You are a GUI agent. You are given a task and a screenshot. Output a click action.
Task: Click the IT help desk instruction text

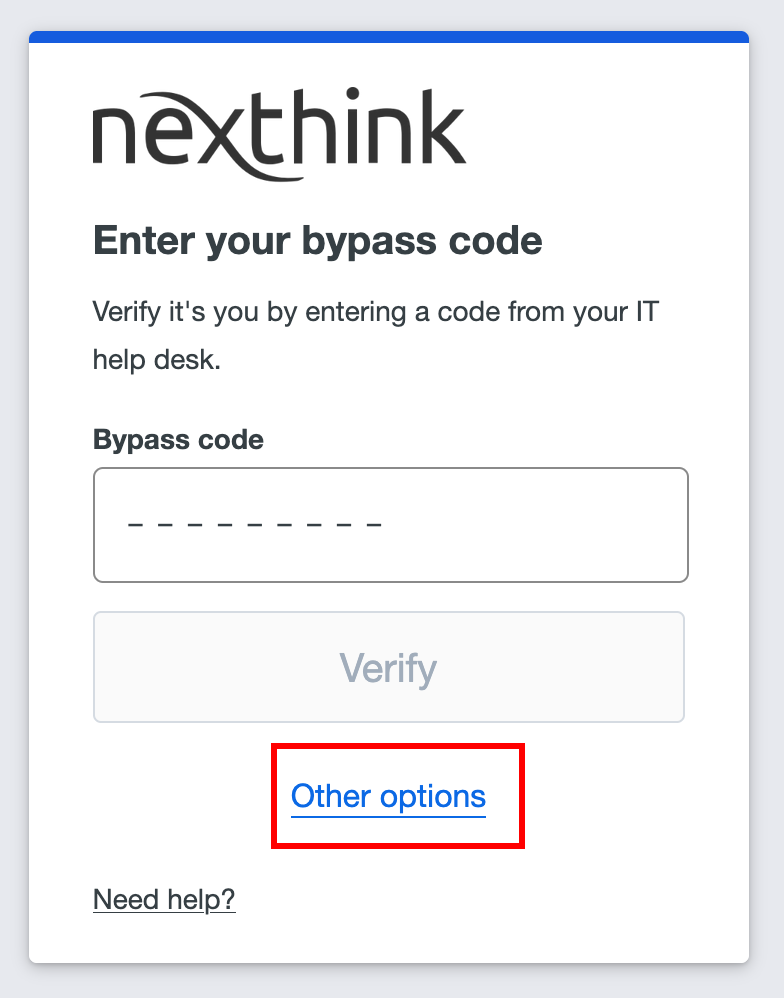375,311
